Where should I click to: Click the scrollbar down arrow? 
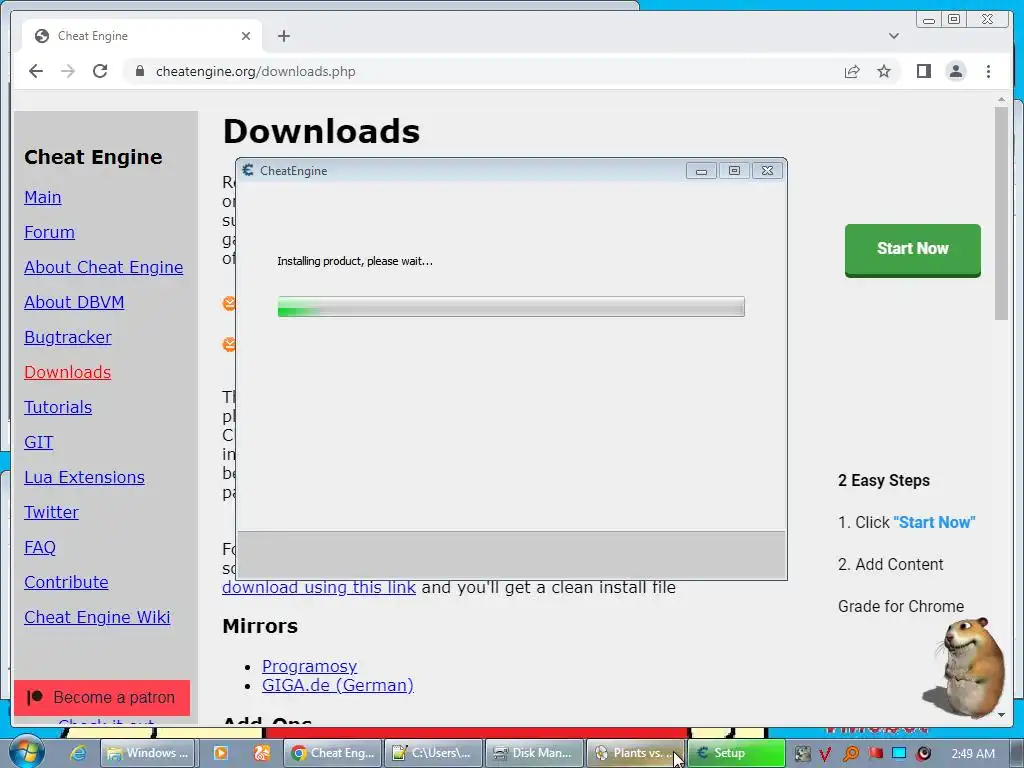click(x=1001, y=715)
